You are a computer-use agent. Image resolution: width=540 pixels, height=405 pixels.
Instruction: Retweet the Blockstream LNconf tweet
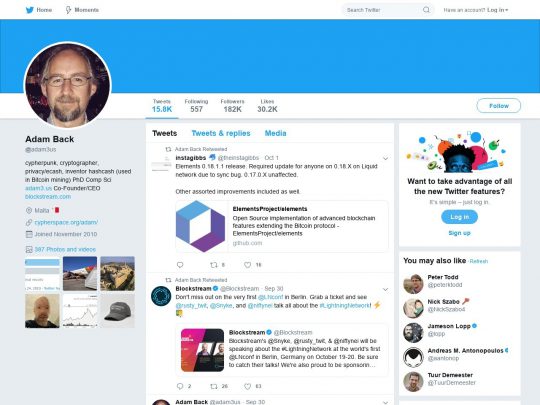coord(214,386)
